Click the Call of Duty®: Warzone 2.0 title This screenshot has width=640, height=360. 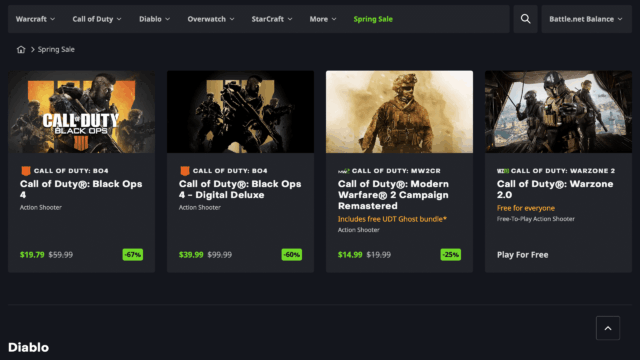pos(555,189)
